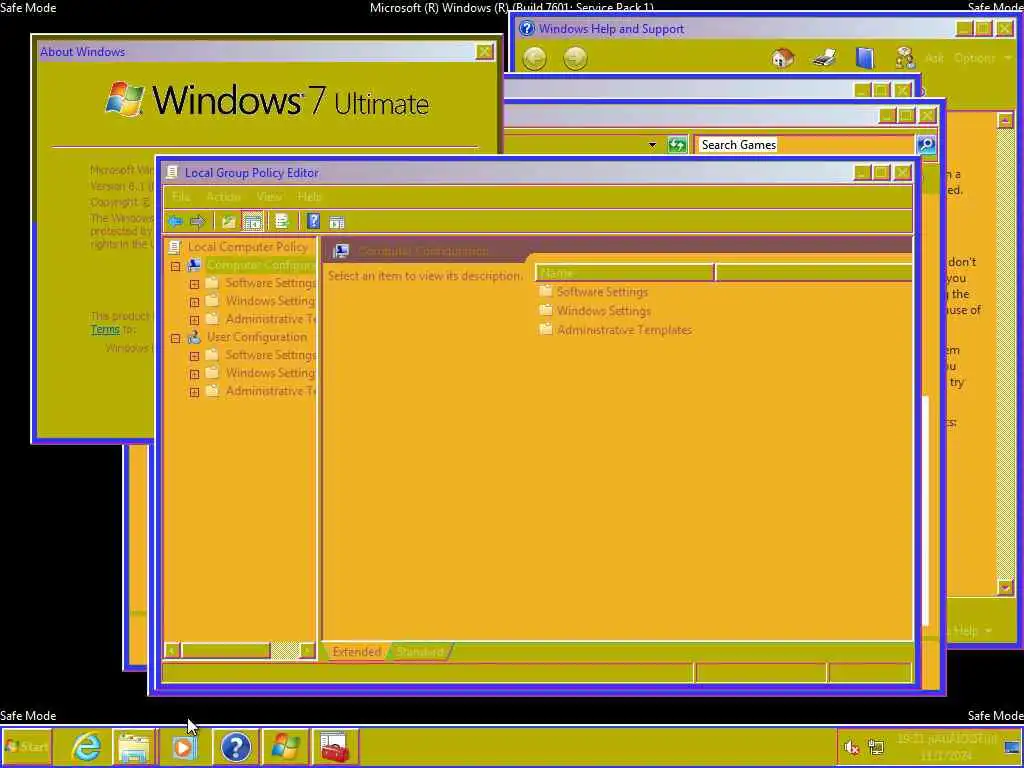Click the Ask text in Help and Support toolbar
The image size is (1024, 768).
934,58
